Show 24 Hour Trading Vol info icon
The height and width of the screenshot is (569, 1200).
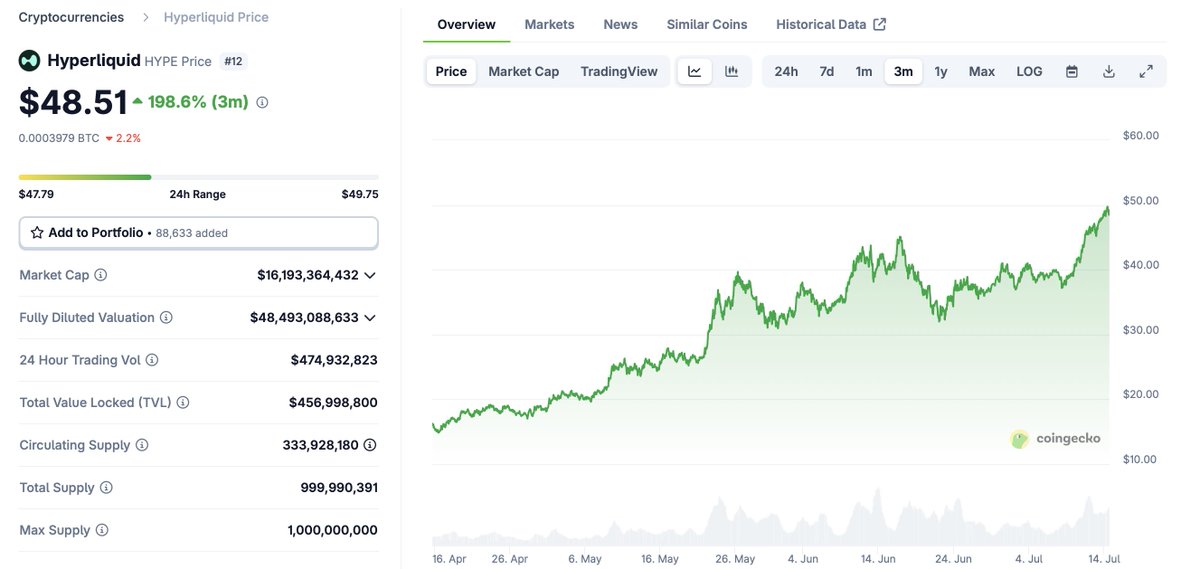click(152, 360)
